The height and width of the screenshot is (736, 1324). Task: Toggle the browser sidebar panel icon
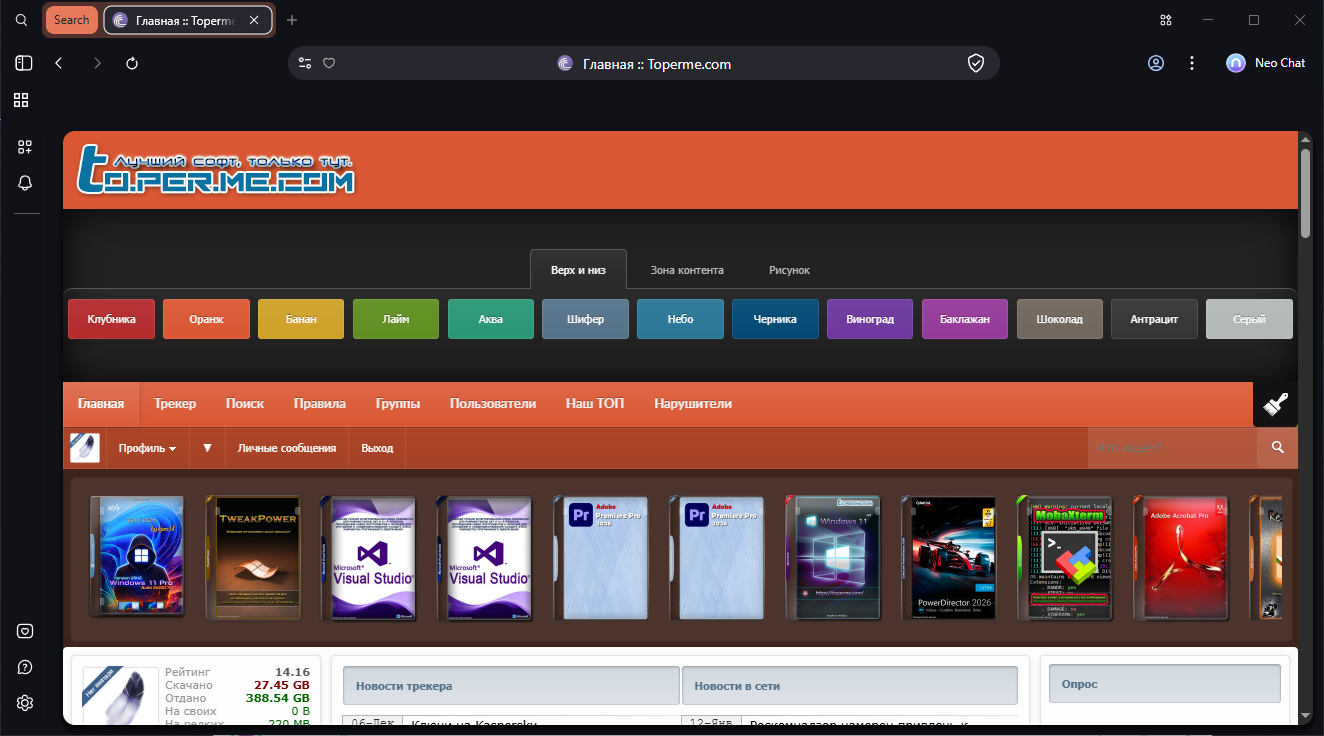pyautogui.click(x=24, y=63)
